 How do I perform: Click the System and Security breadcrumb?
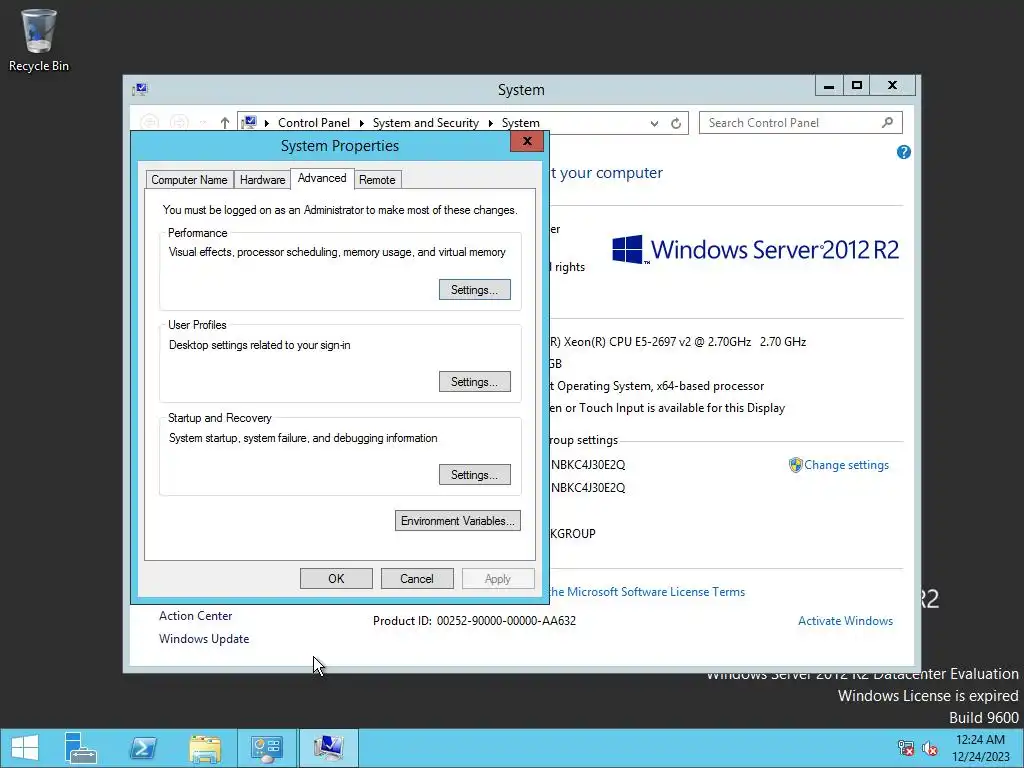(426, 123)
